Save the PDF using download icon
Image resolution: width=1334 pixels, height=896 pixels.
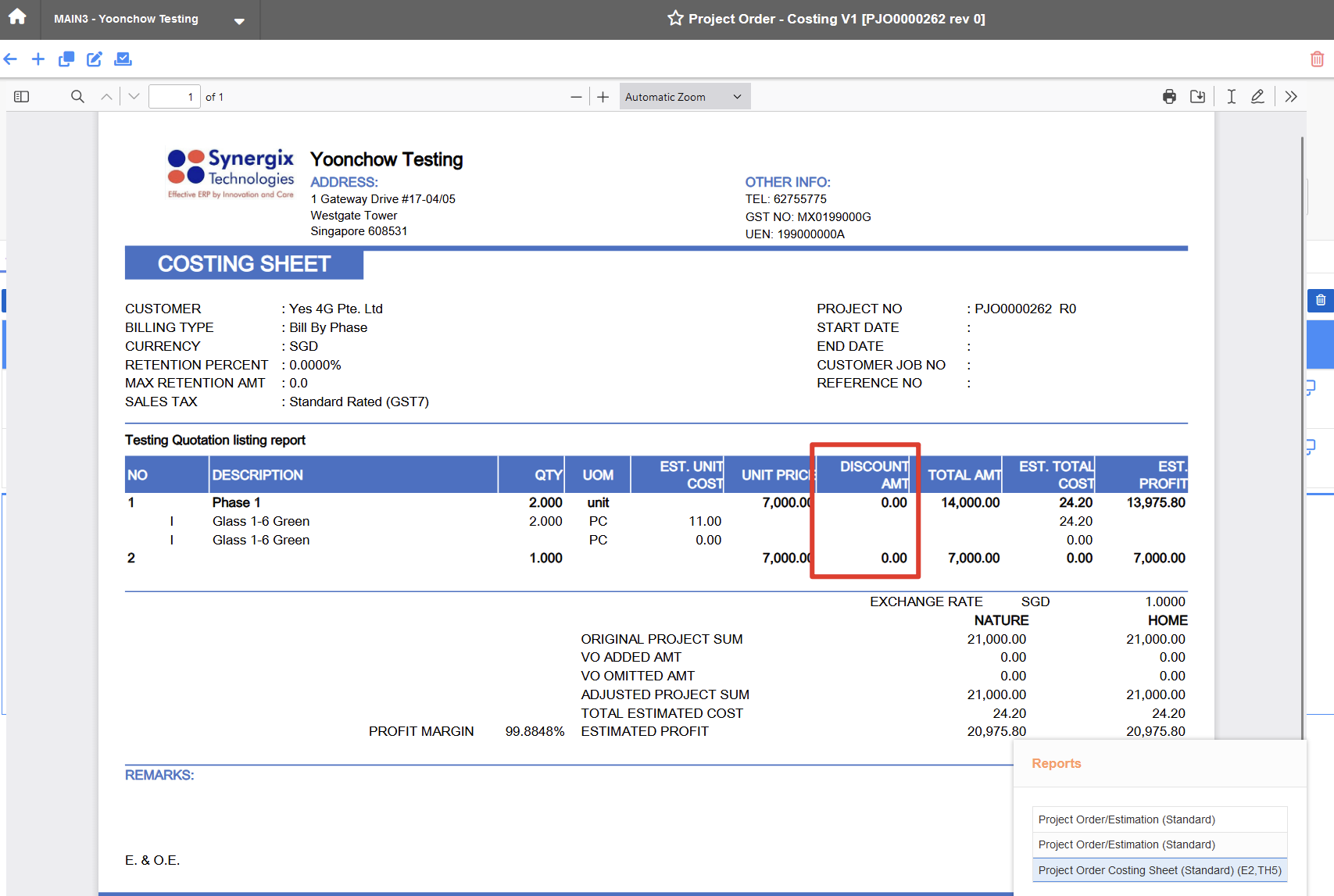pyautogui.click(x=1197, y=97)
